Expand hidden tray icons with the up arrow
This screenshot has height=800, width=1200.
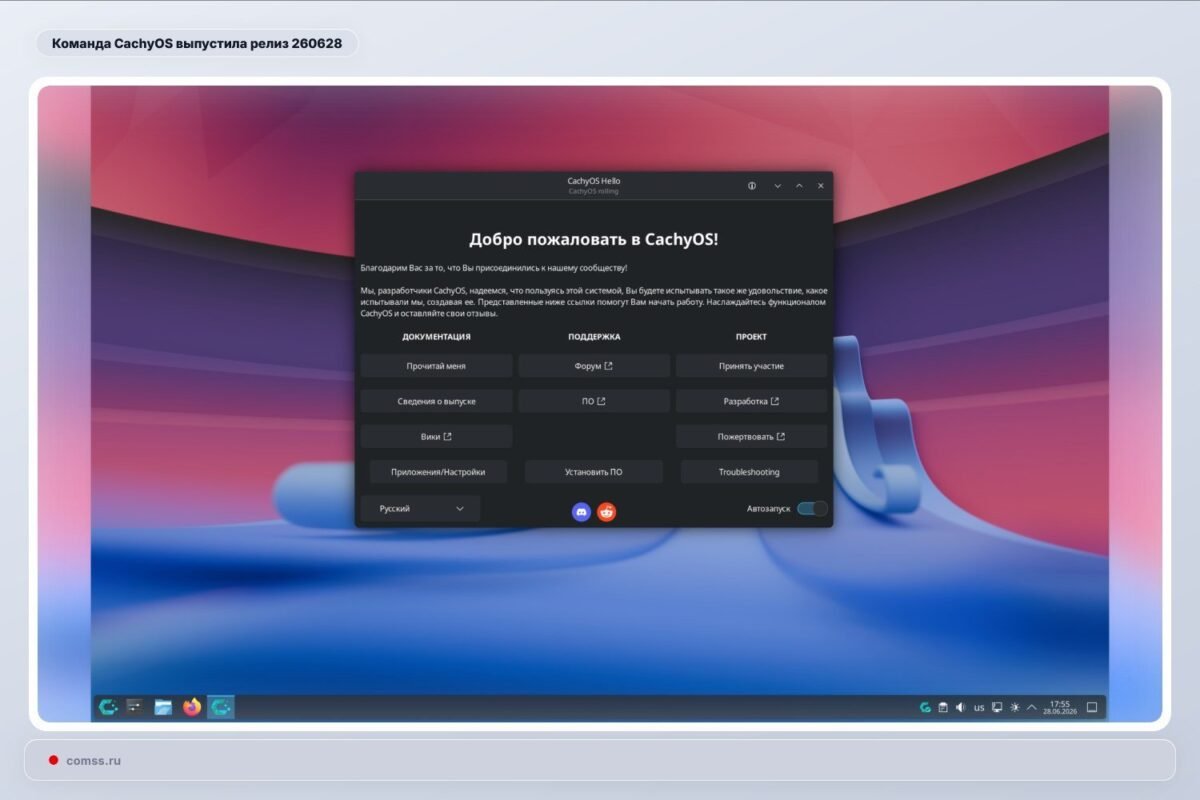click(x=1032, y=707)
